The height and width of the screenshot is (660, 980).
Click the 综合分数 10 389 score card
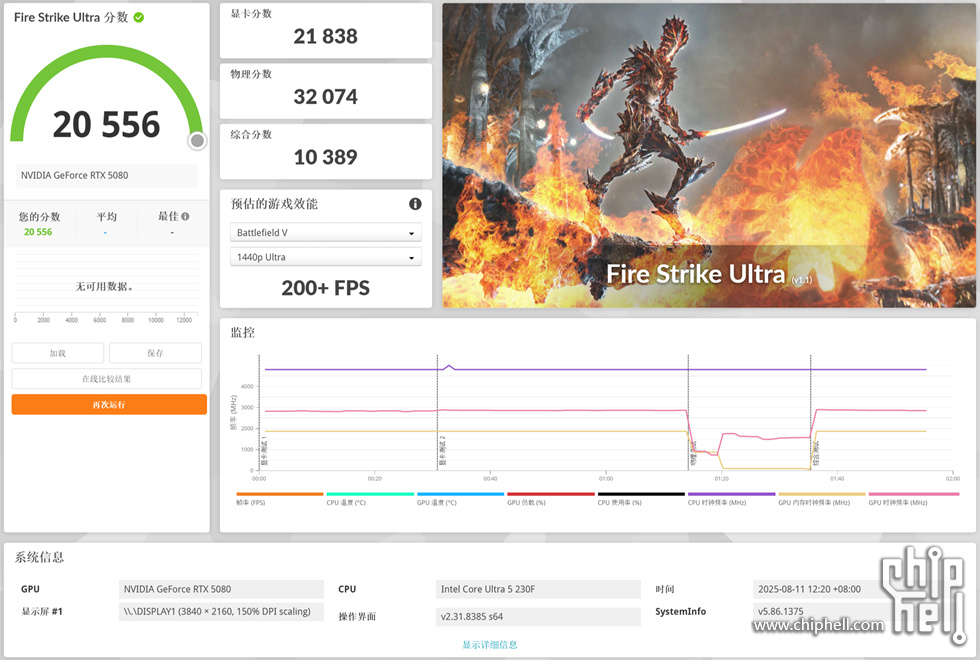coord(326,152)
